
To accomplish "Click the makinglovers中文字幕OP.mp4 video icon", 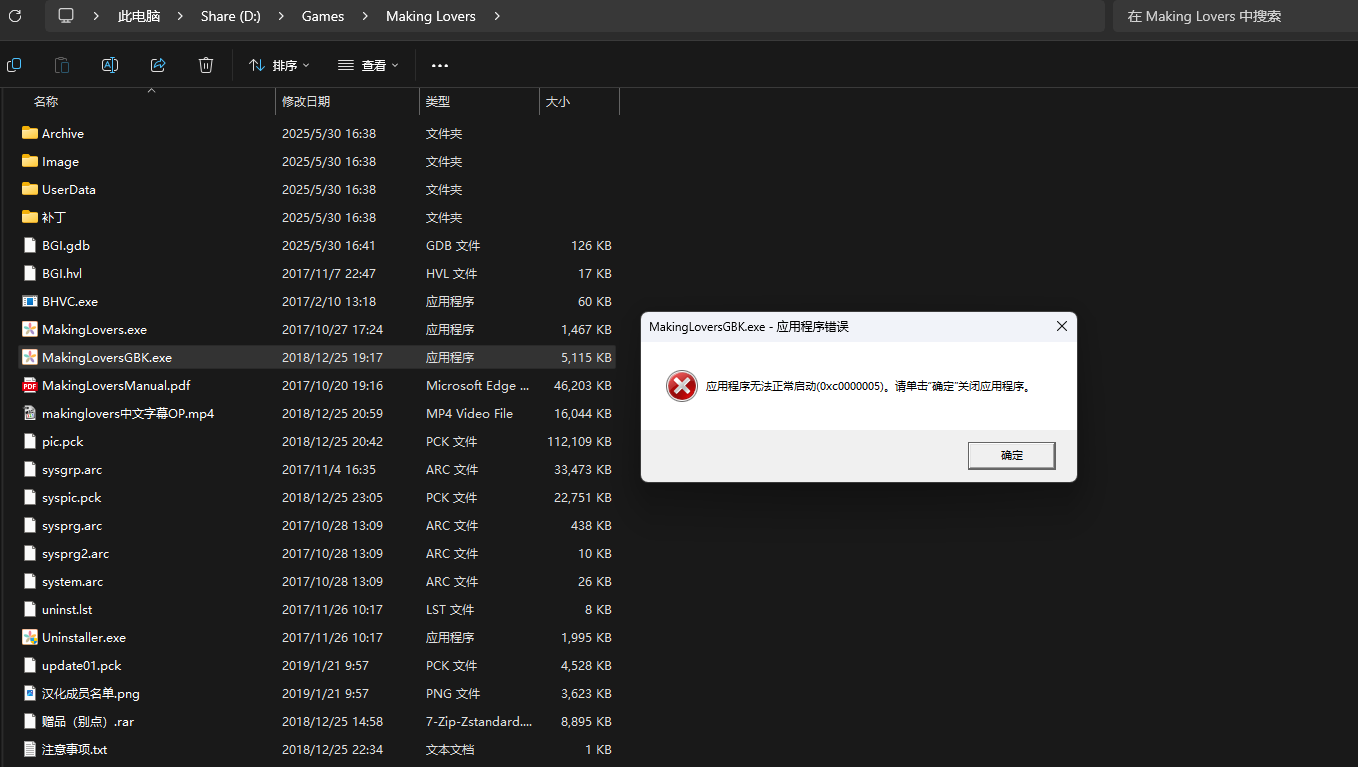I will click(x=30, y=413).
